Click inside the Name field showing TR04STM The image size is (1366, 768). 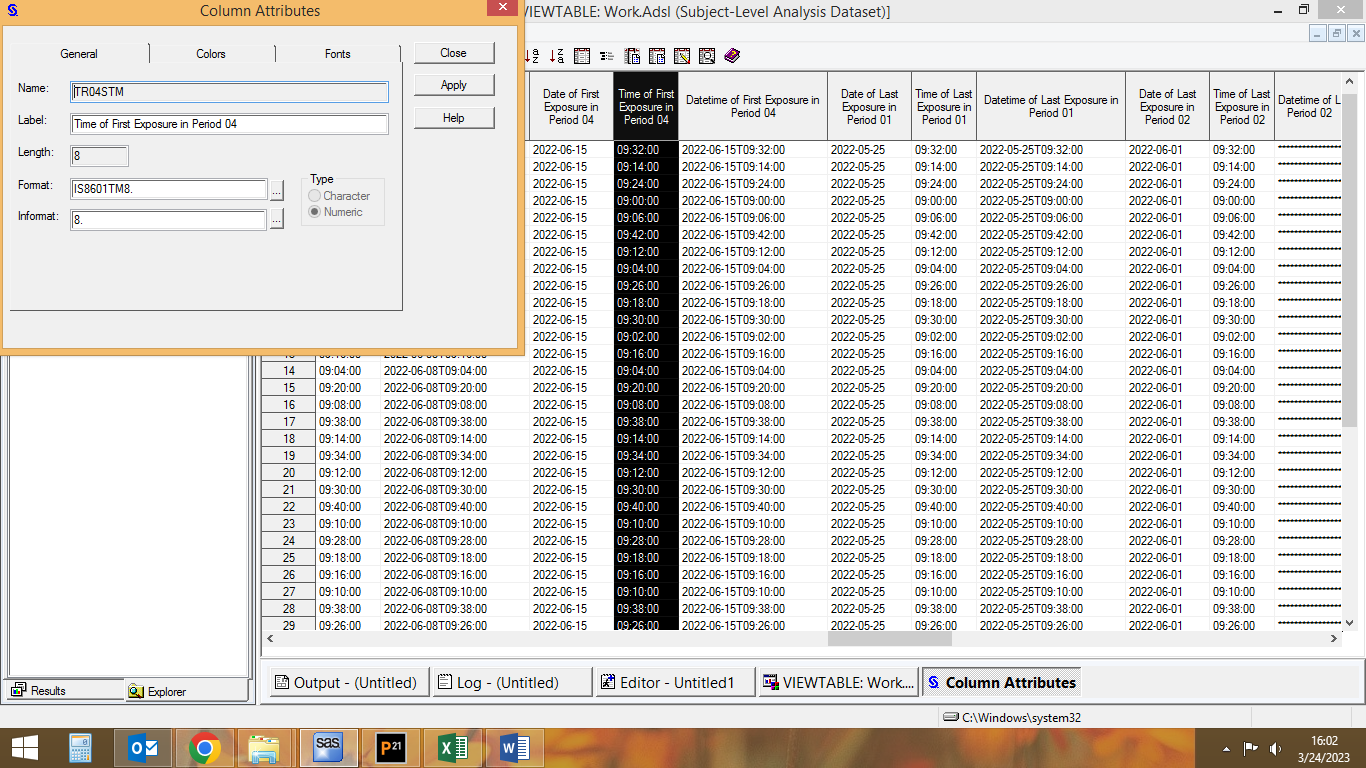point(228,91)
